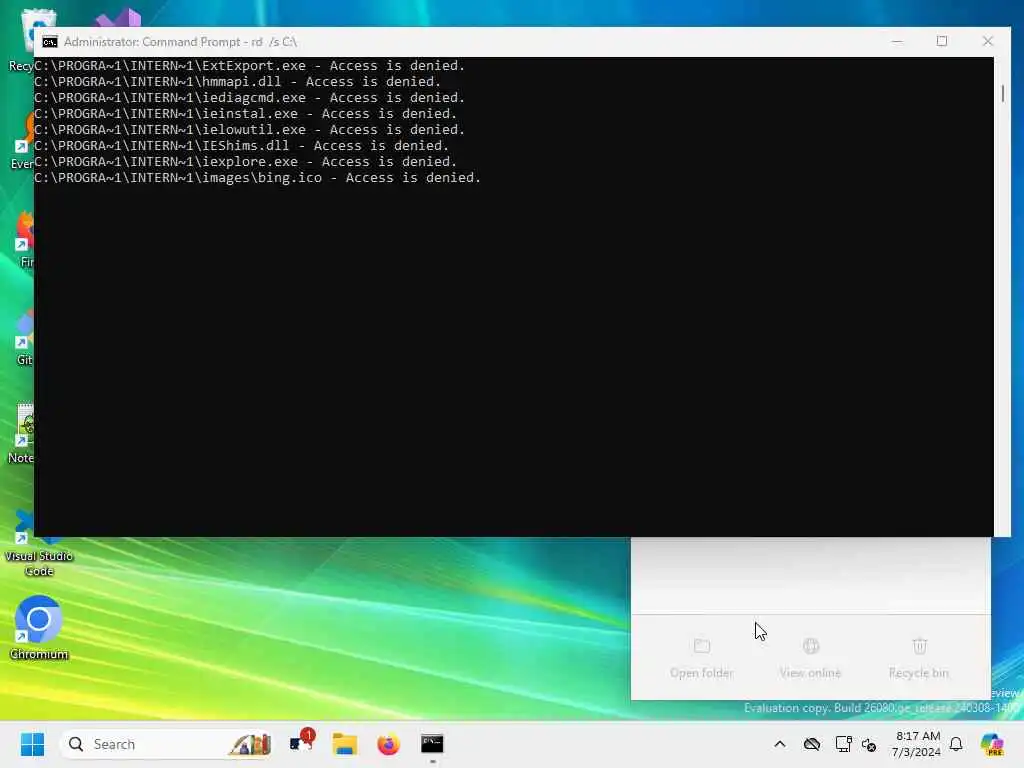Close the Command Prompt window
Image resolution: width=1024 pixels, height=768 pixels.
(x=987, y=41)
